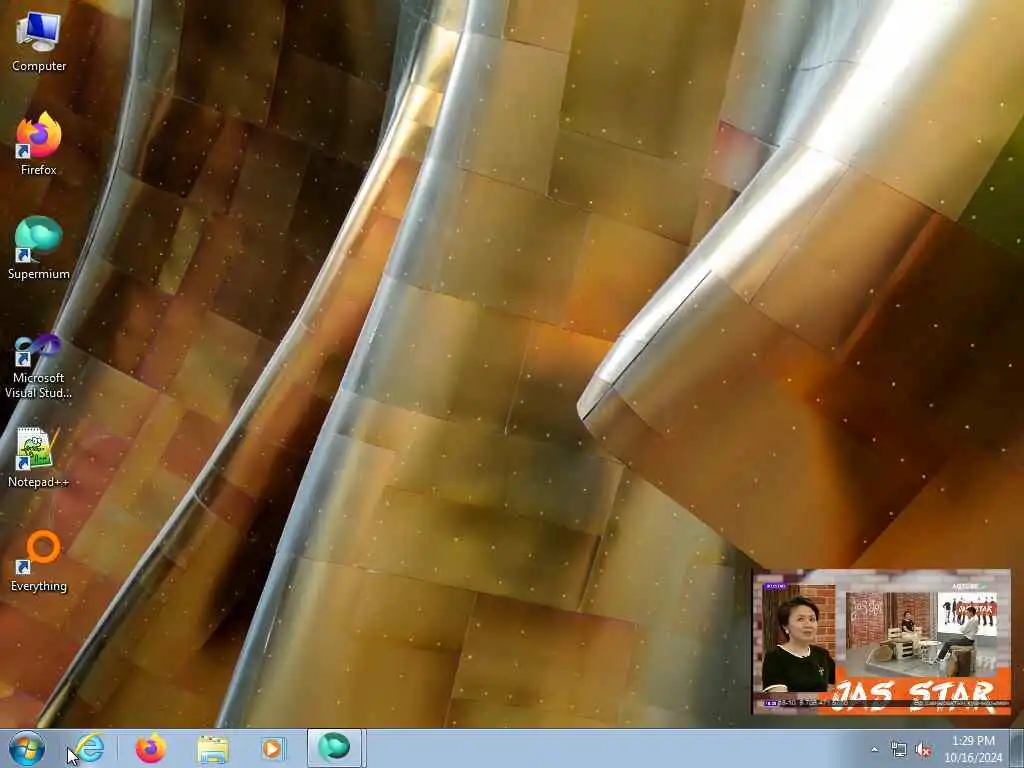Select the "Notepad++" icon label text
Screen dimensions: 1024x768
click(39, 482)
